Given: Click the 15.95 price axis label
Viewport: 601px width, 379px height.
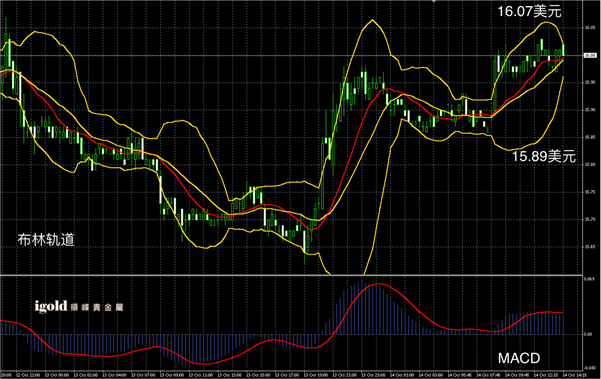Looking at the screenshot, I should (x=590, y=82).
